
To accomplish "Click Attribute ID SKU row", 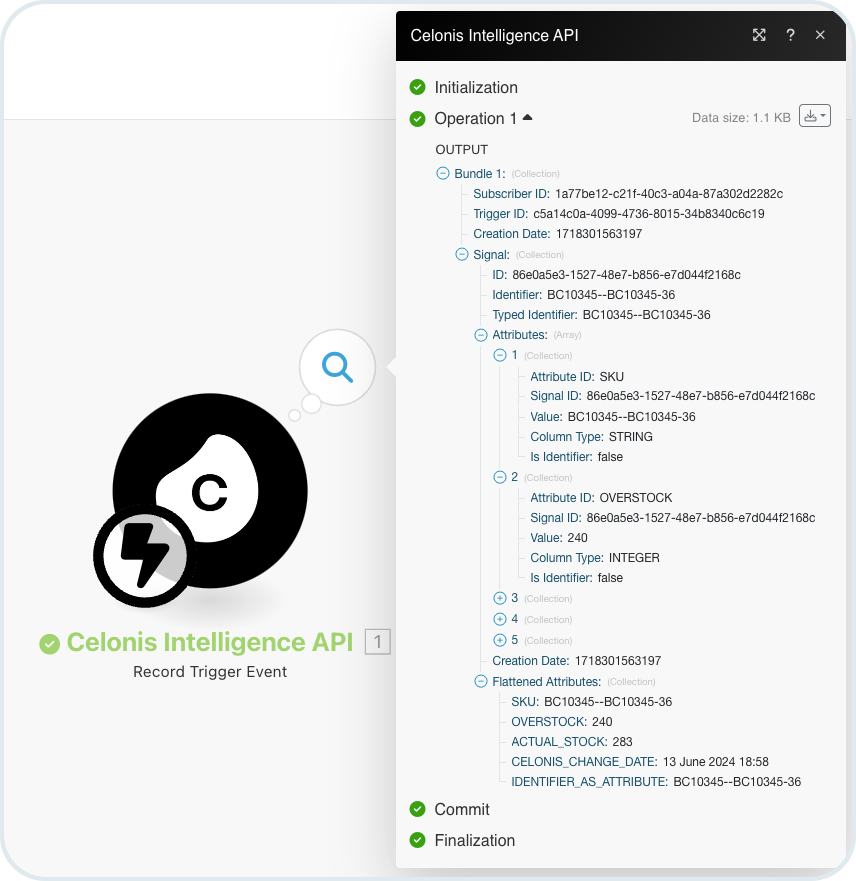I will click(577, 376).
